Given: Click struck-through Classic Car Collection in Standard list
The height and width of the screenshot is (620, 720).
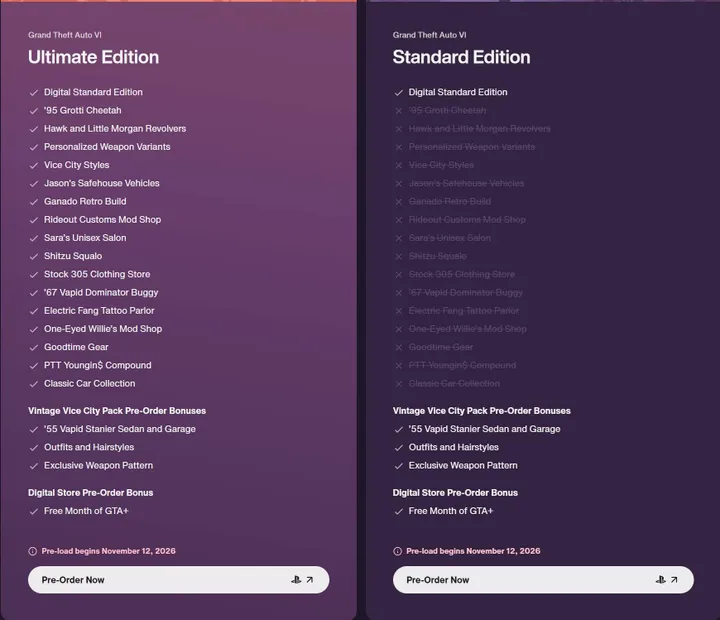Looking at the screenshot, I should [454, 383].
